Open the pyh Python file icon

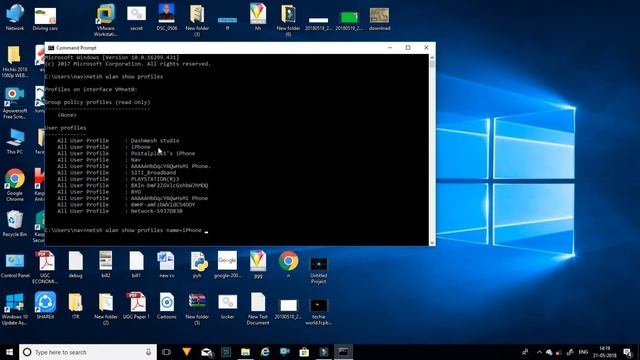coord(198,264)
